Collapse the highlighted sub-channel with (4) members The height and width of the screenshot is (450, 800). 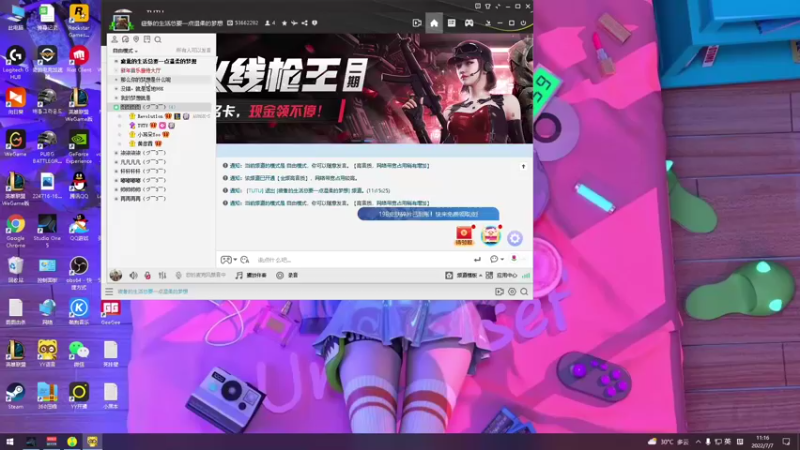[116, 107]
